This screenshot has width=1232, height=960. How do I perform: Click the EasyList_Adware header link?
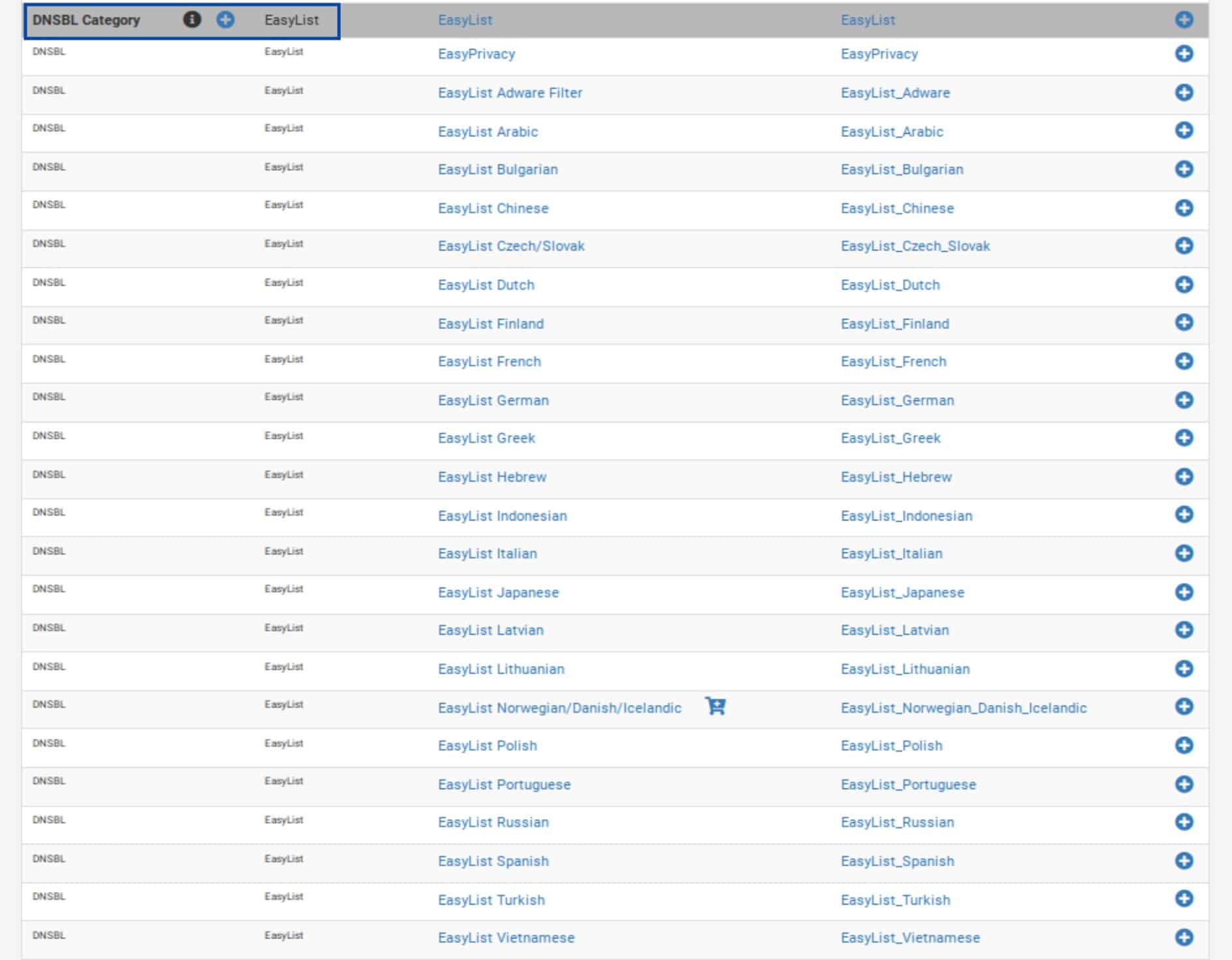pyautogui.click(x=895, y=93)
